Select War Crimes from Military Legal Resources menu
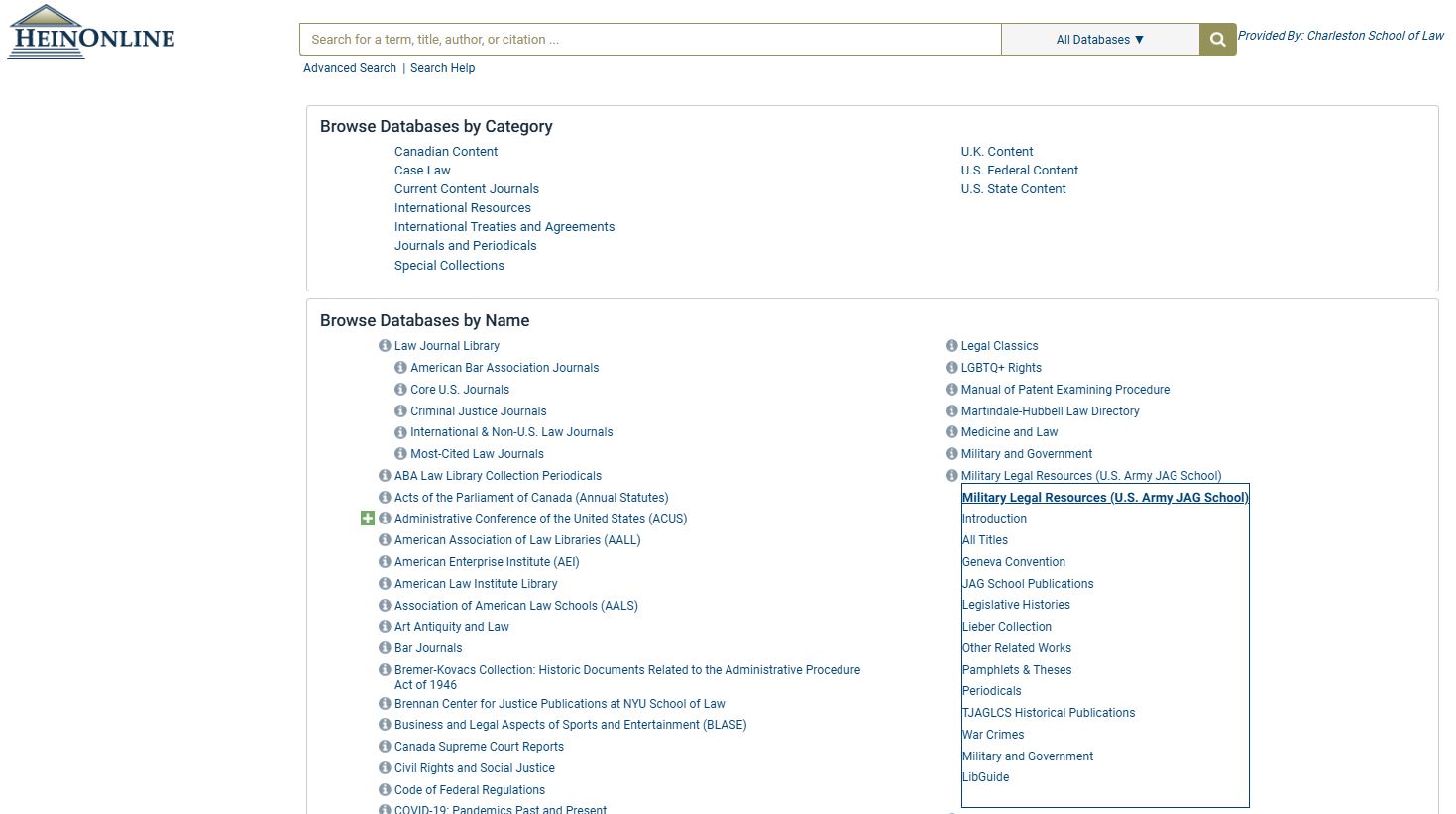 [x=993, y=735]
